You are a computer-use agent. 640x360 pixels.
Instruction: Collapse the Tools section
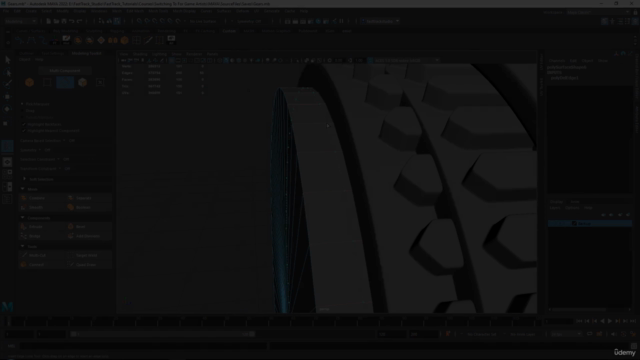click(x=22, y=247)
